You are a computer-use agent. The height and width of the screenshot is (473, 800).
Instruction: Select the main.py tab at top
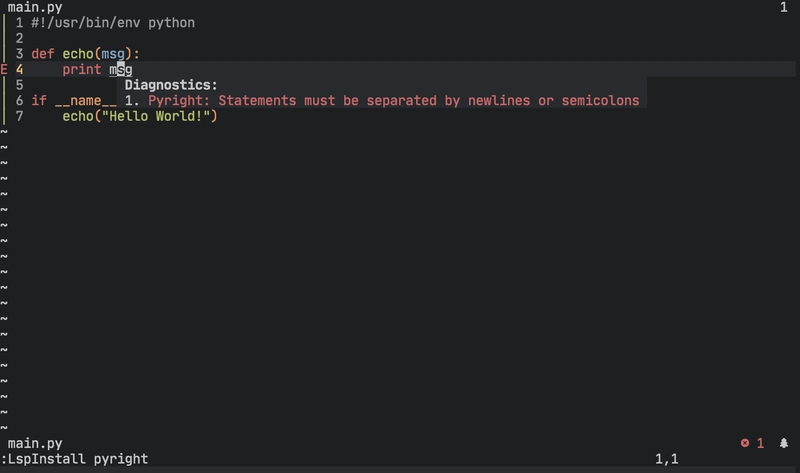(35, 7)
